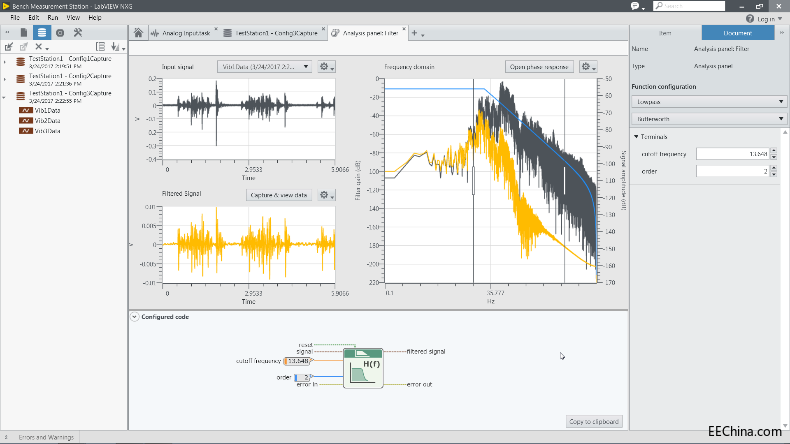
Task: Click the order constant in configured code
Action: 302,377
